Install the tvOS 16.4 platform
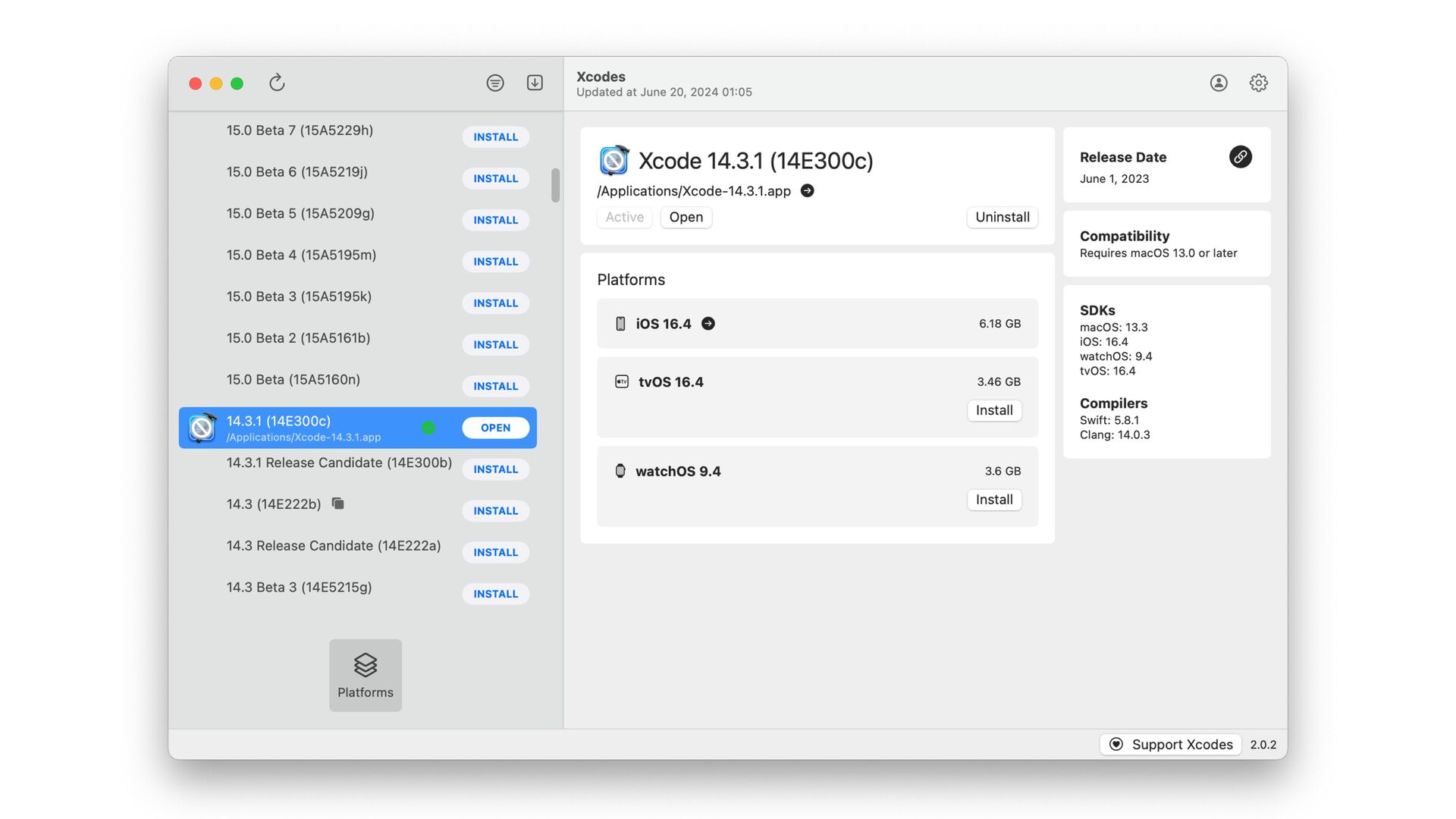 click(x=994, y=410)
